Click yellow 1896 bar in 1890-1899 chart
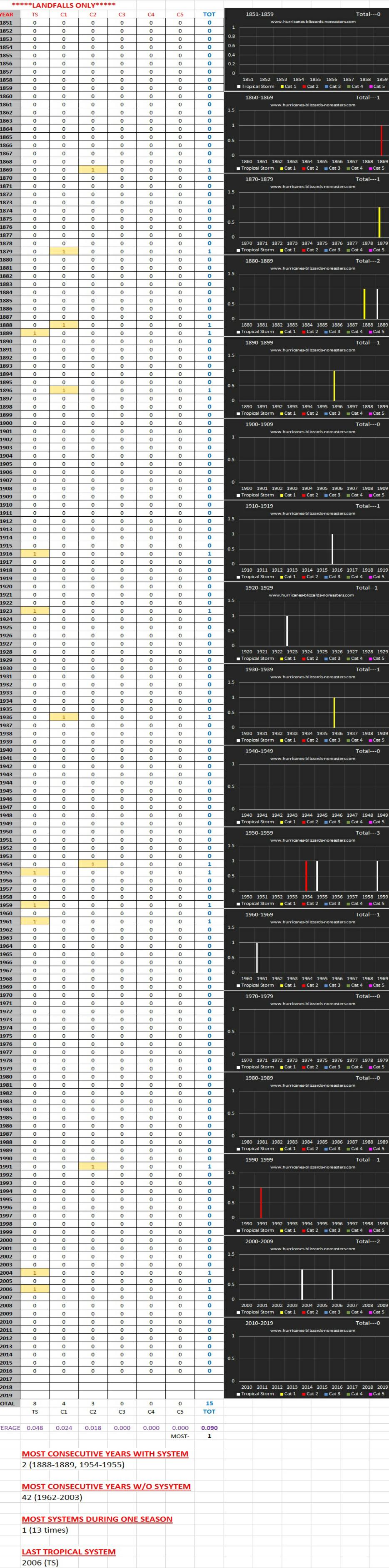The height and width of the screenshot is (1568, 389). 334,385
